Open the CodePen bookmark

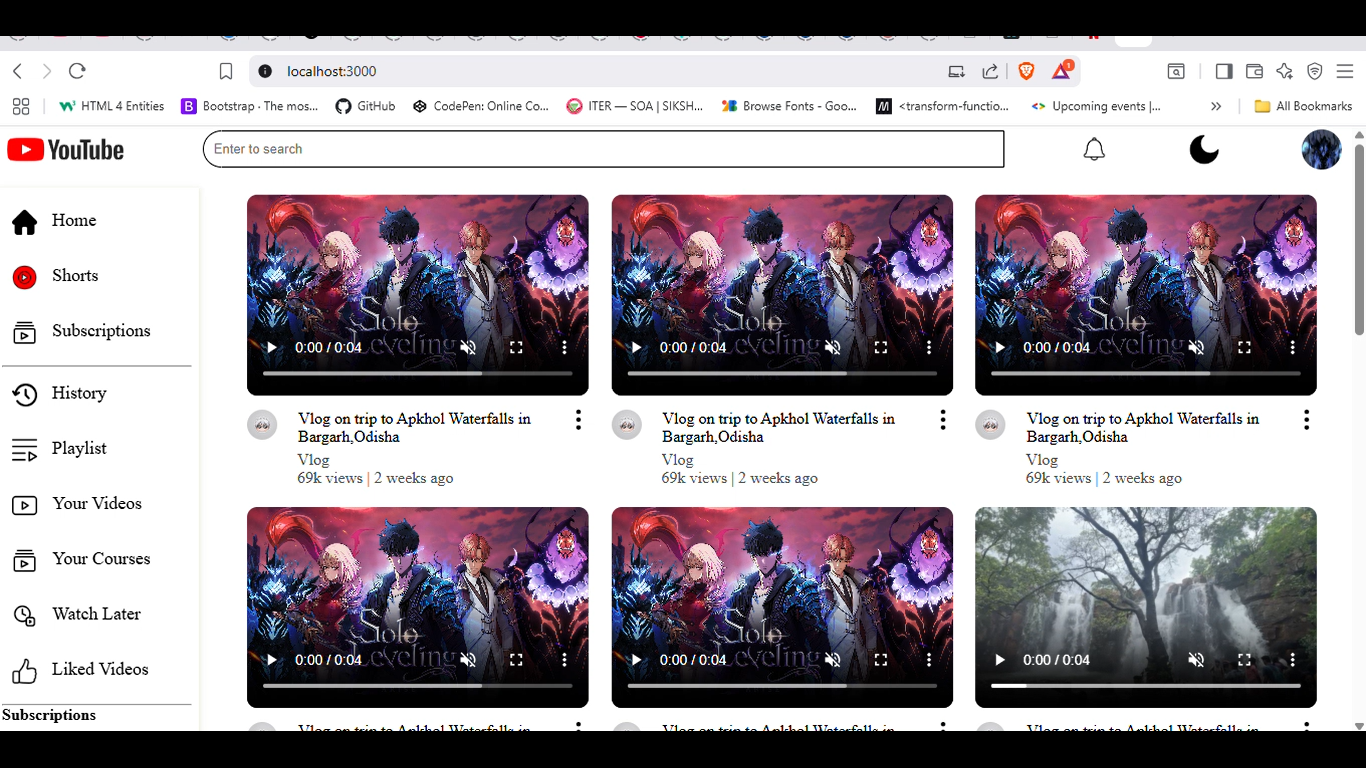click(481, 106)
